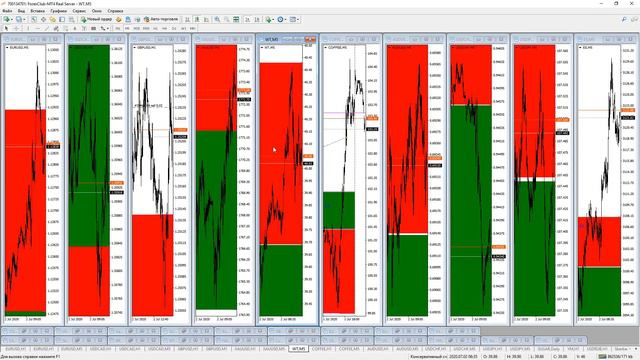Screen dimensions: 640x360
Task: Open the Окно menu
Action: click(97, 11)
